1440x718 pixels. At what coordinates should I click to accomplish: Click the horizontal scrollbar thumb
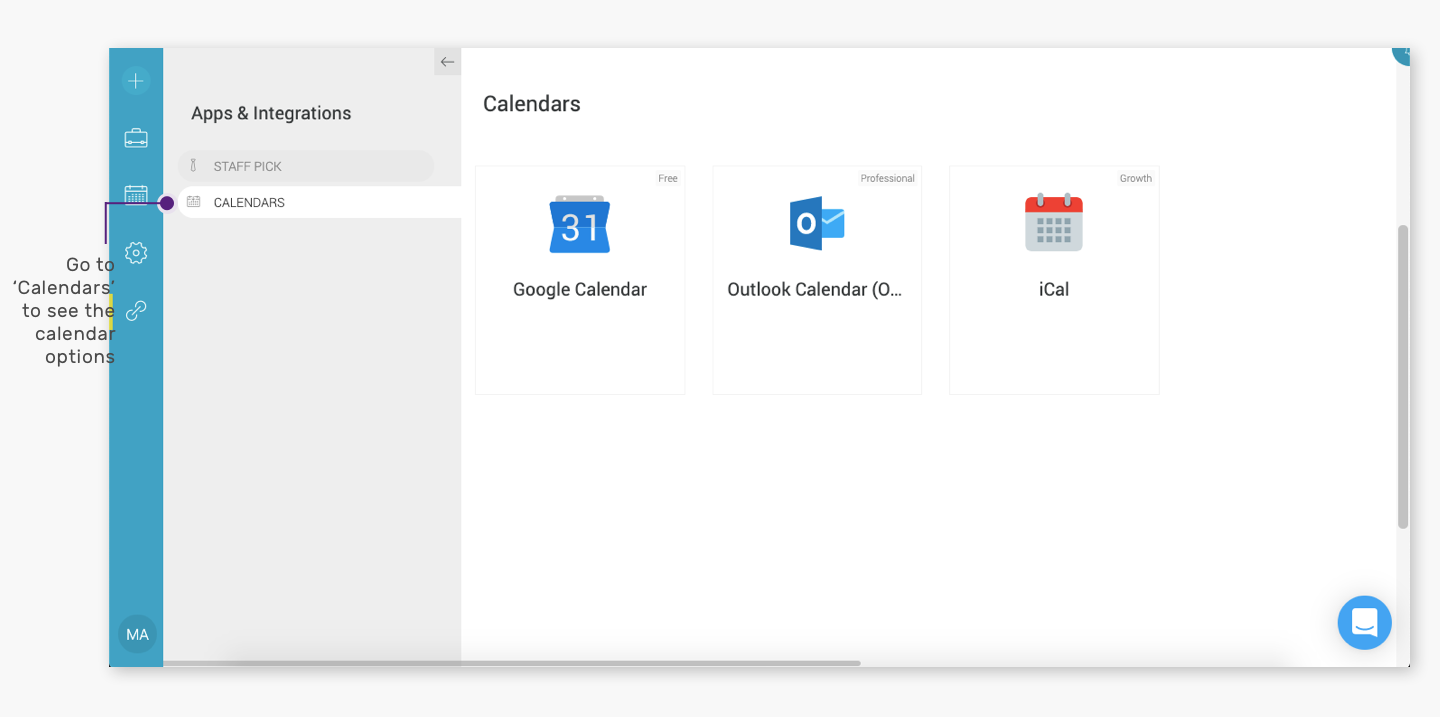[512, 663]
